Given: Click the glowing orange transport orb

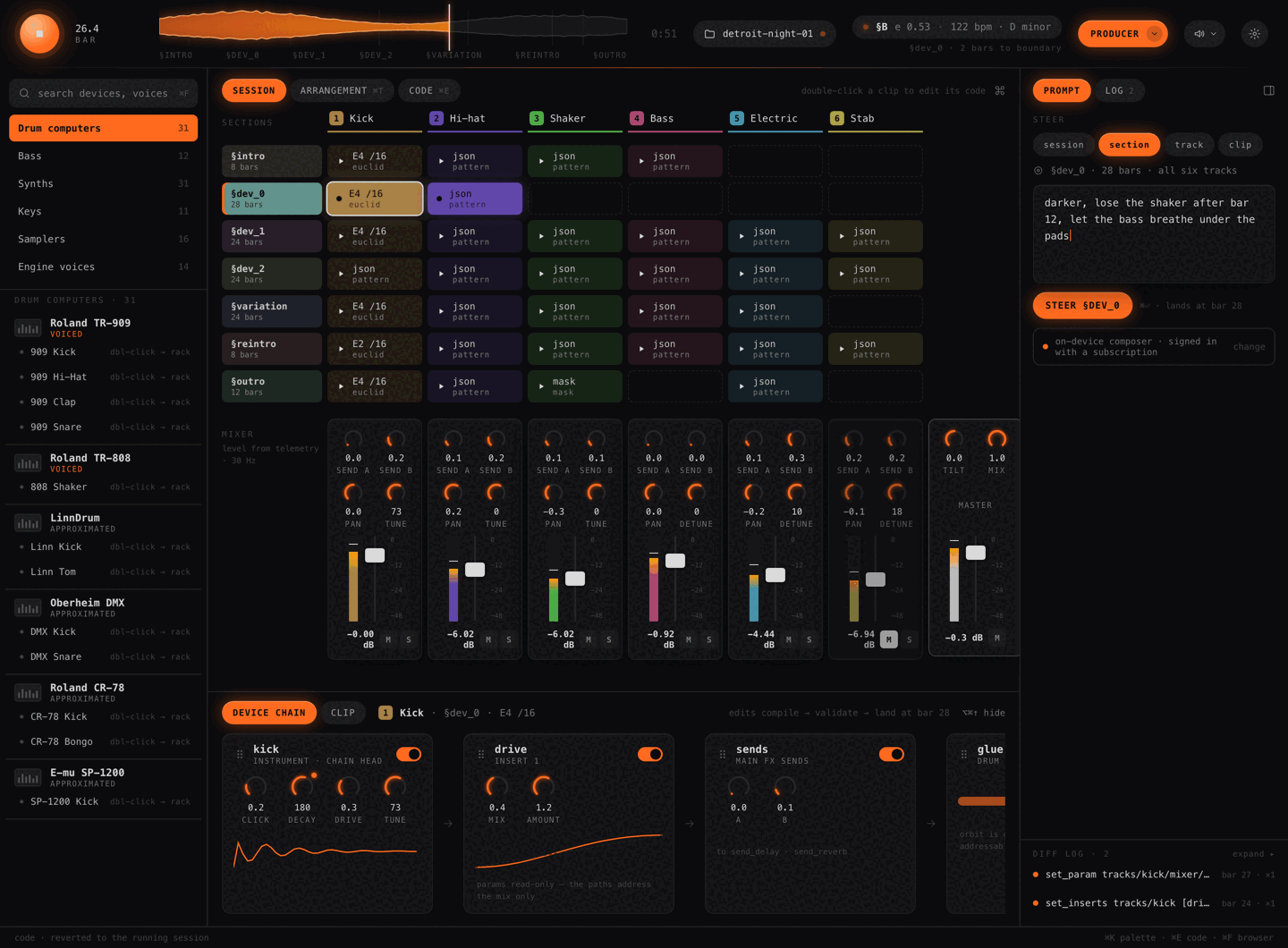Looking at the screenshot, I should point(39,33).
